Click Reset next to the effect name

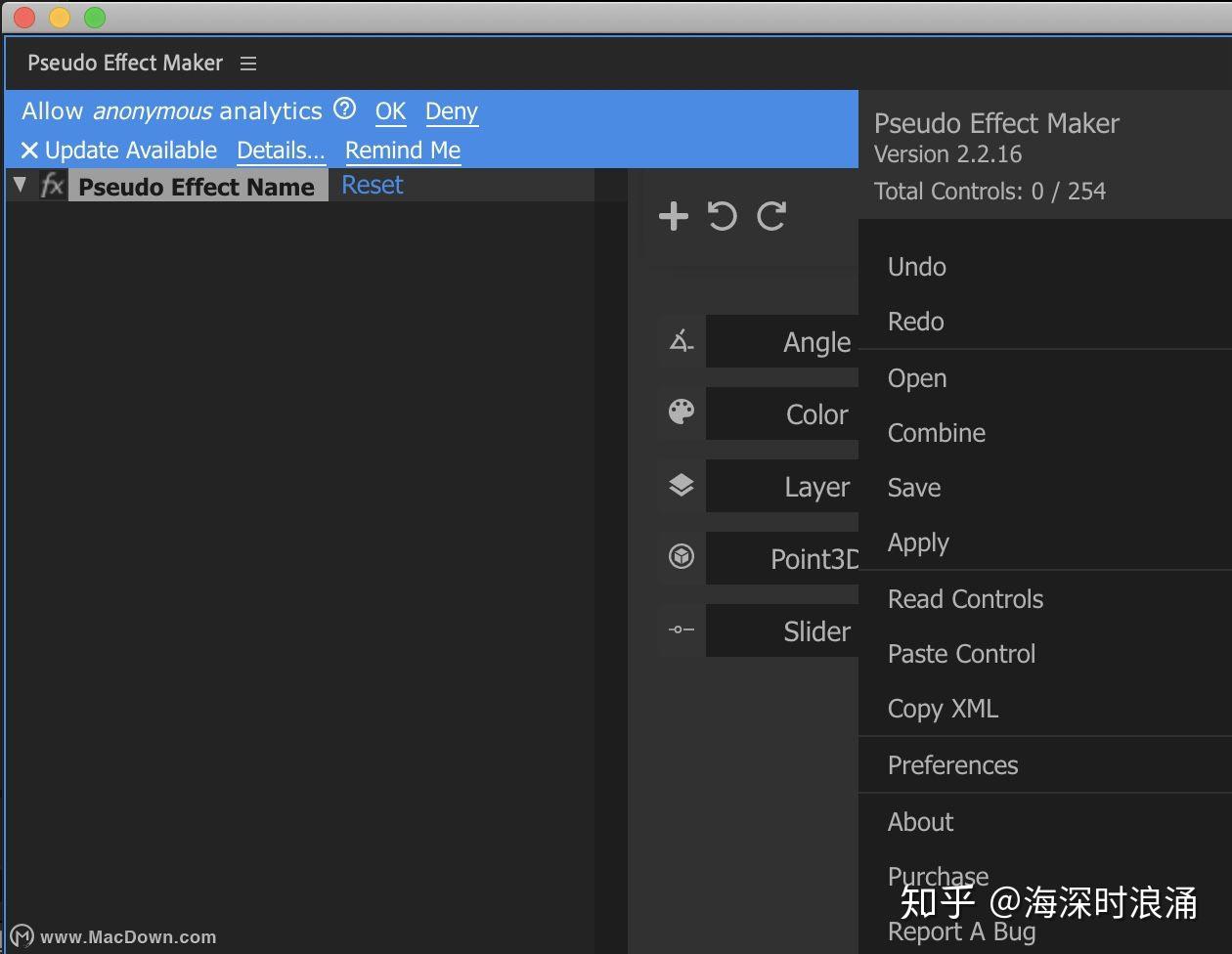(x=372, y=185)
